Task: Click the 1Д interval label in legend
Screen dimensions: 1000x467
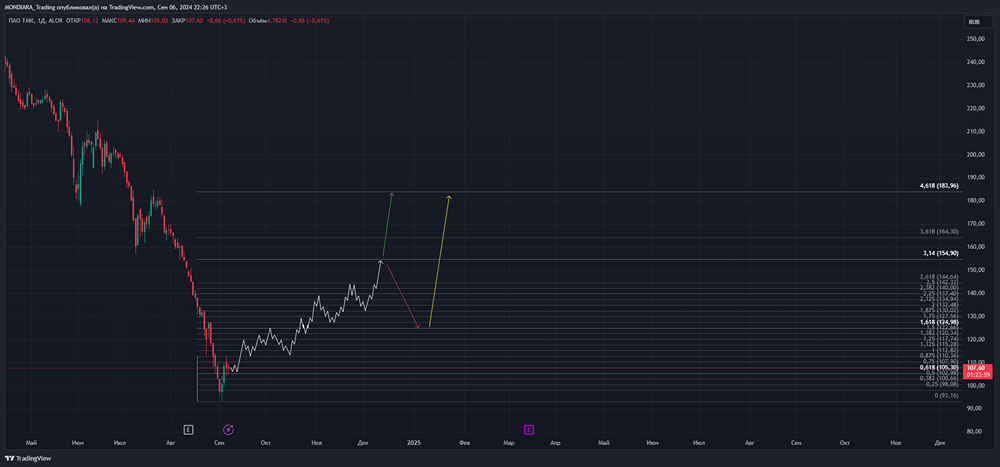Action: (41, 20)
